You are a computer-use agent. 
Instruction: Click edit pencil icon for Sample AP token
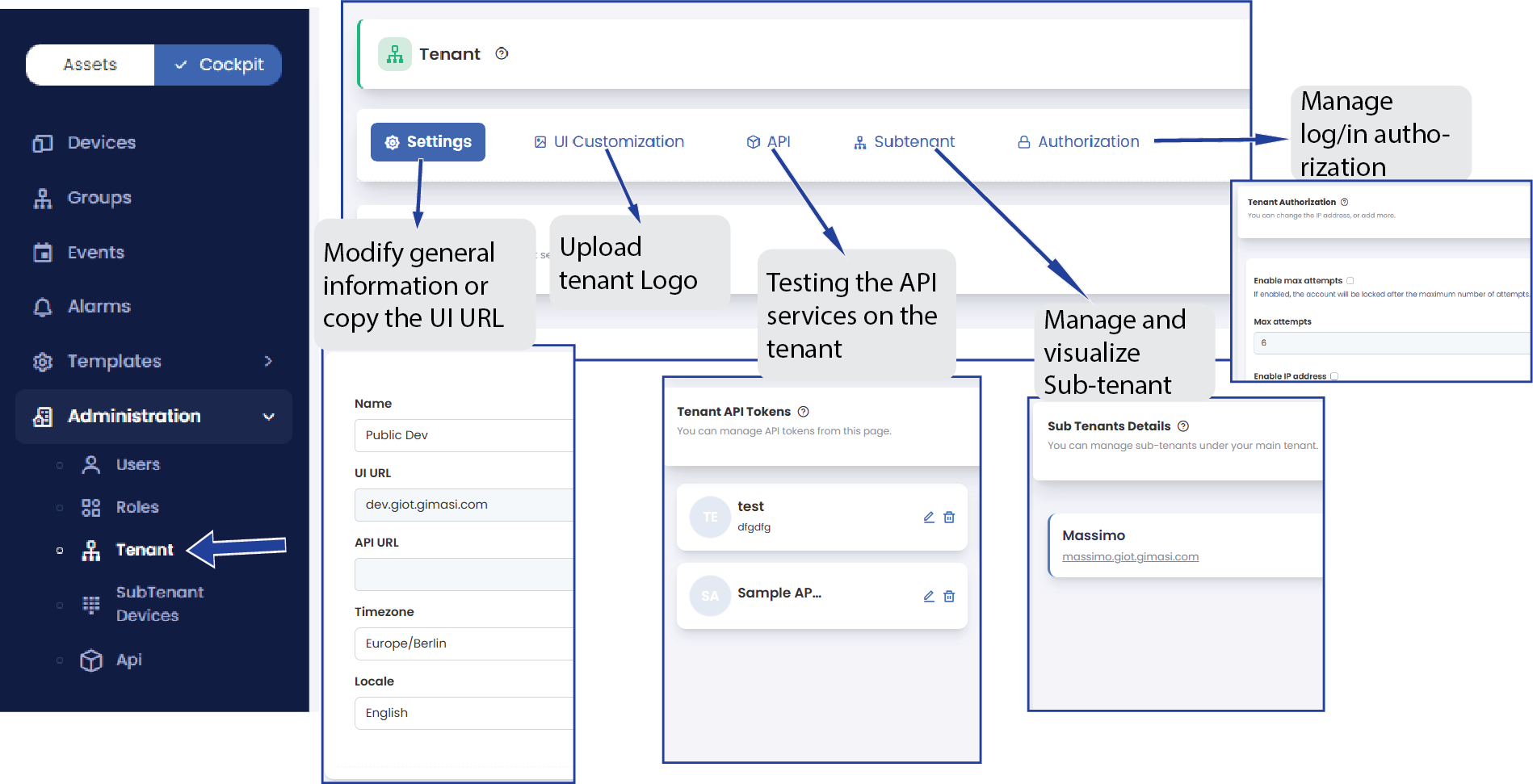929,597
